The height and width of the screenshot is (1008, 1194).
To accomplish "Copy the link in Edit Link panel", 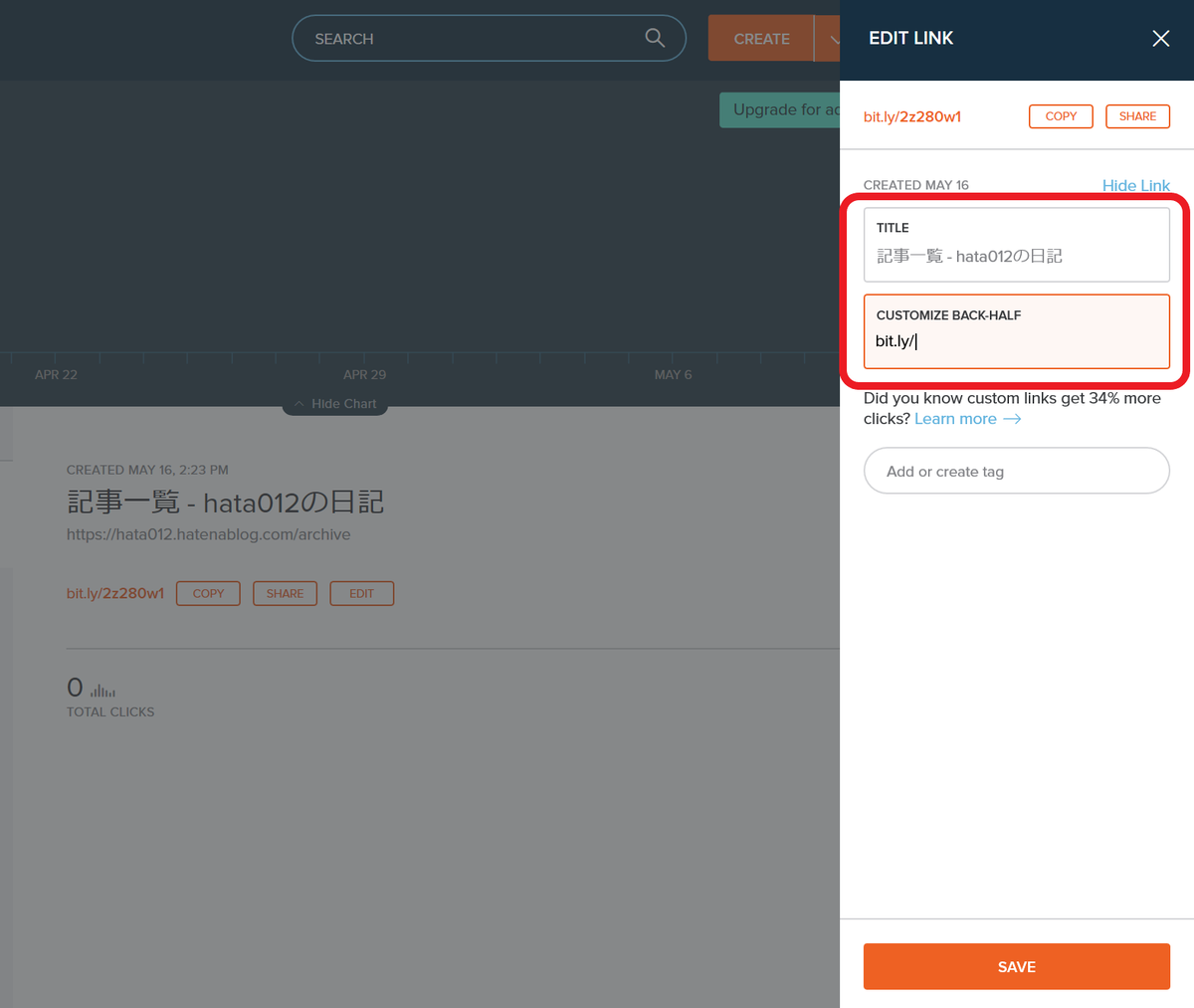I will [x=1061, y=116].
